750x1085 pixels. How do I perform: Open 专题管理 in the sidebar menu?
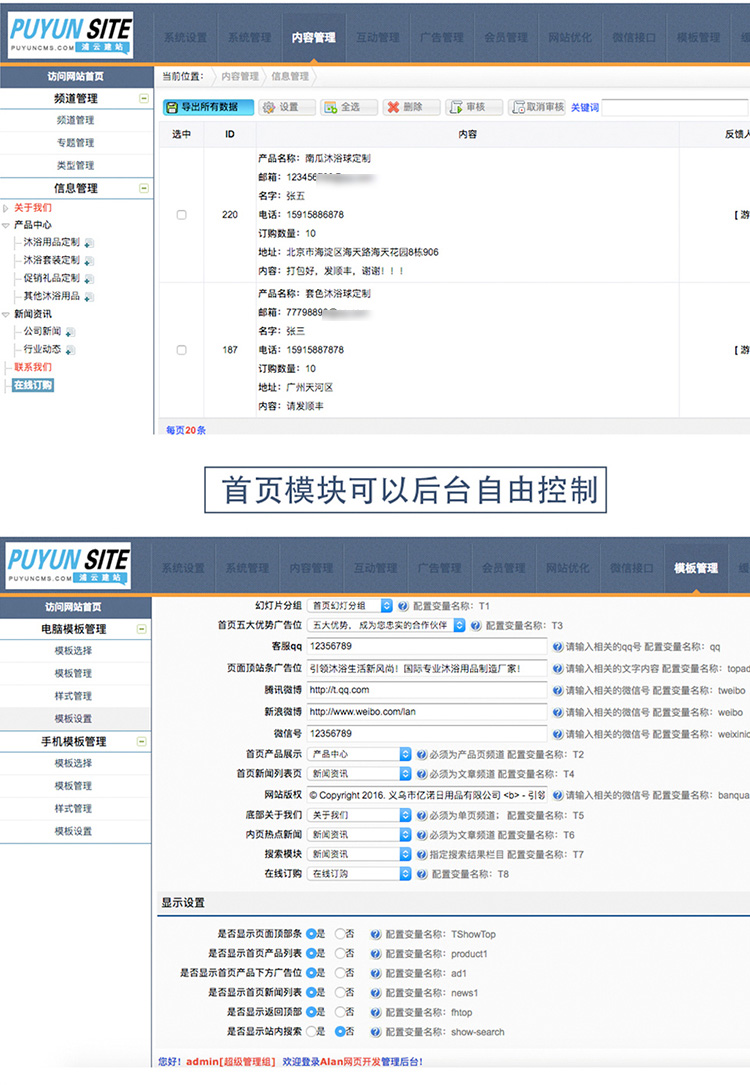click(75, 143)
